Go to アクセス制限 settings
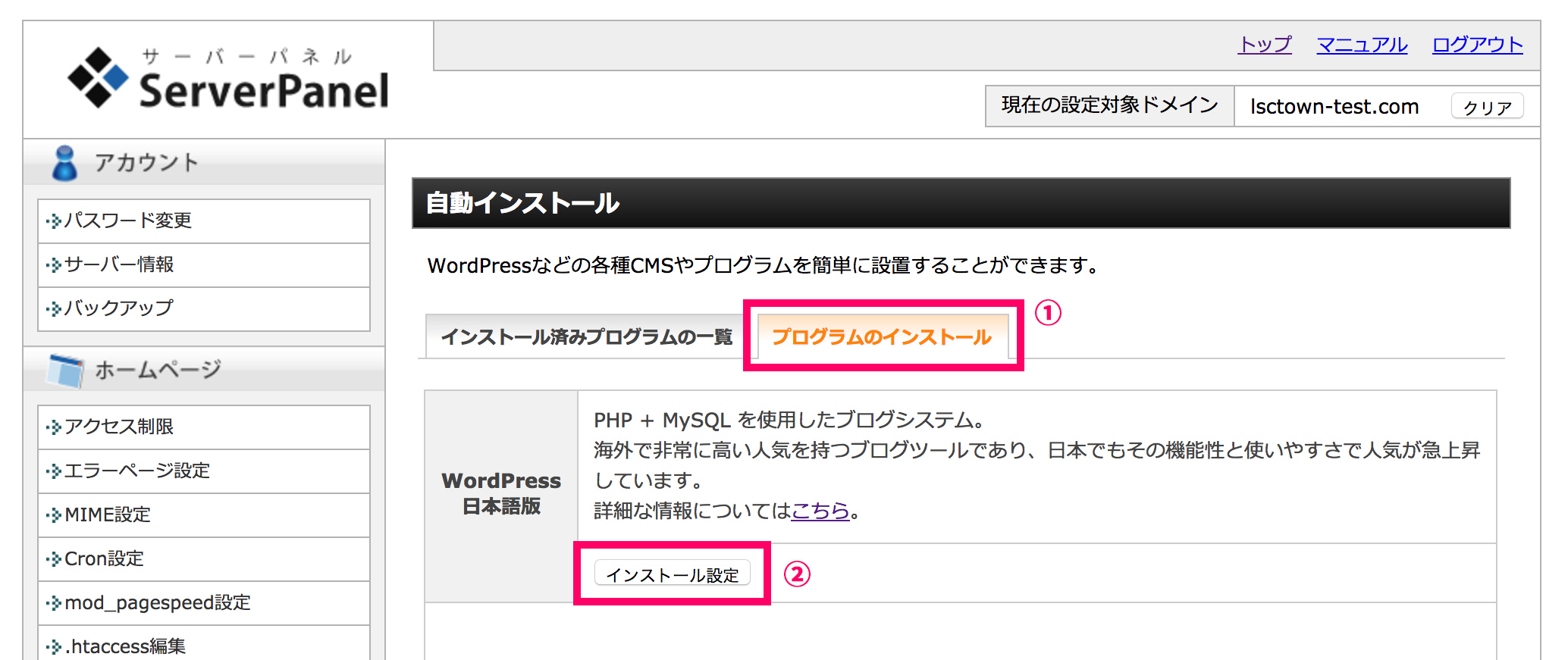 pos(119,427)
